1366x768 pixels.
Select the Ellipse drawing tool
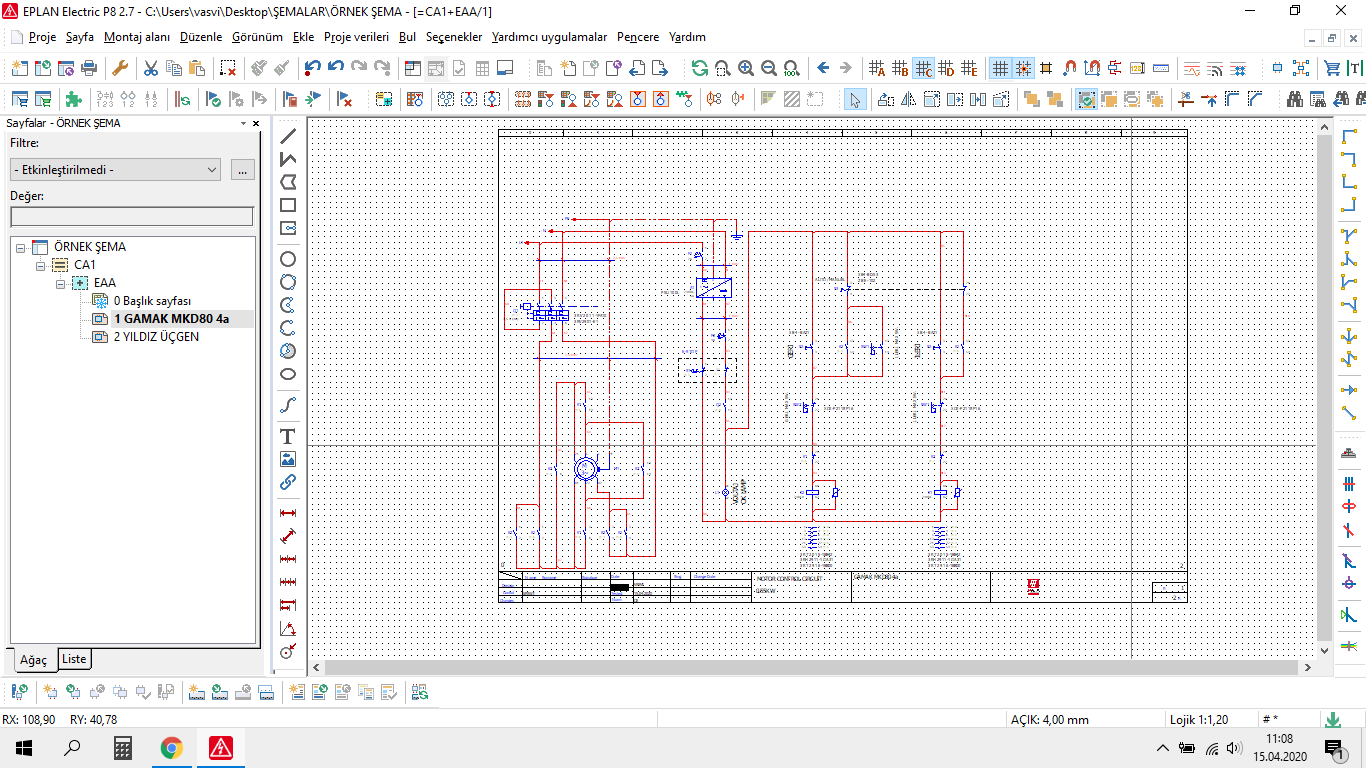(288, 374)
